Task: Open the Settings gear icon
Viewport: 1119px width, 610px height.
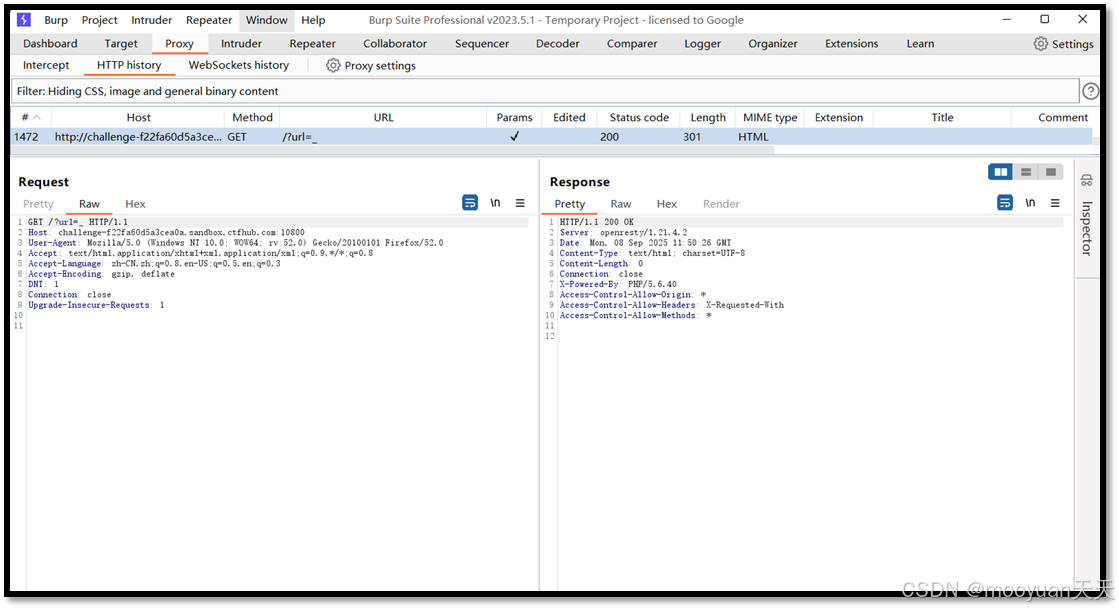Action: click(1040, 44)
